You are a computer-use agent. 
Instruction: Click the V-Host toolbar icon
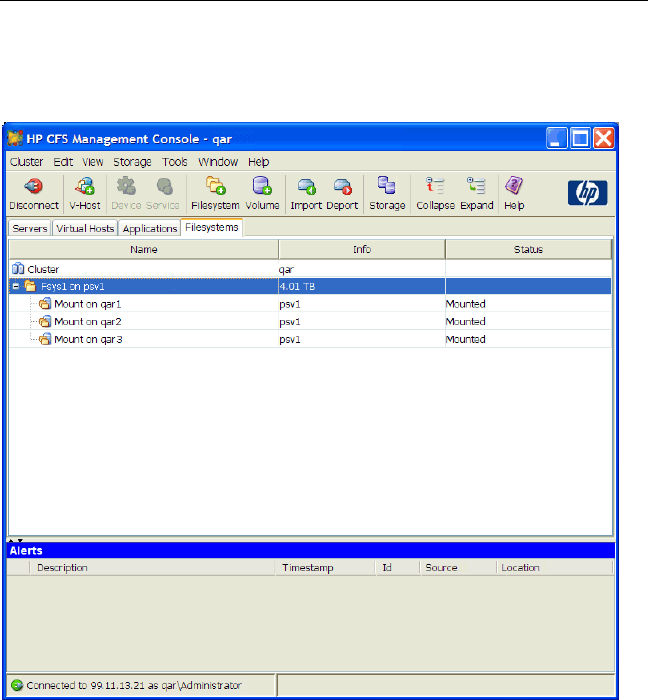[83, 186]
